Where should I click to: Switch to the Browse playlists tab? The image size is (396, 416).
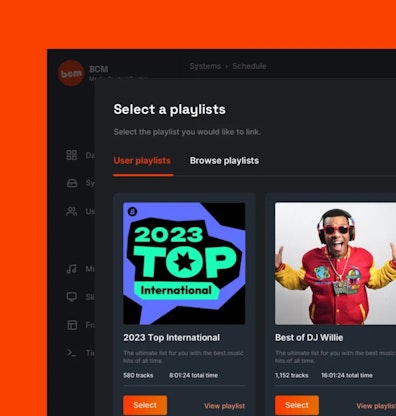pos(224,161)
